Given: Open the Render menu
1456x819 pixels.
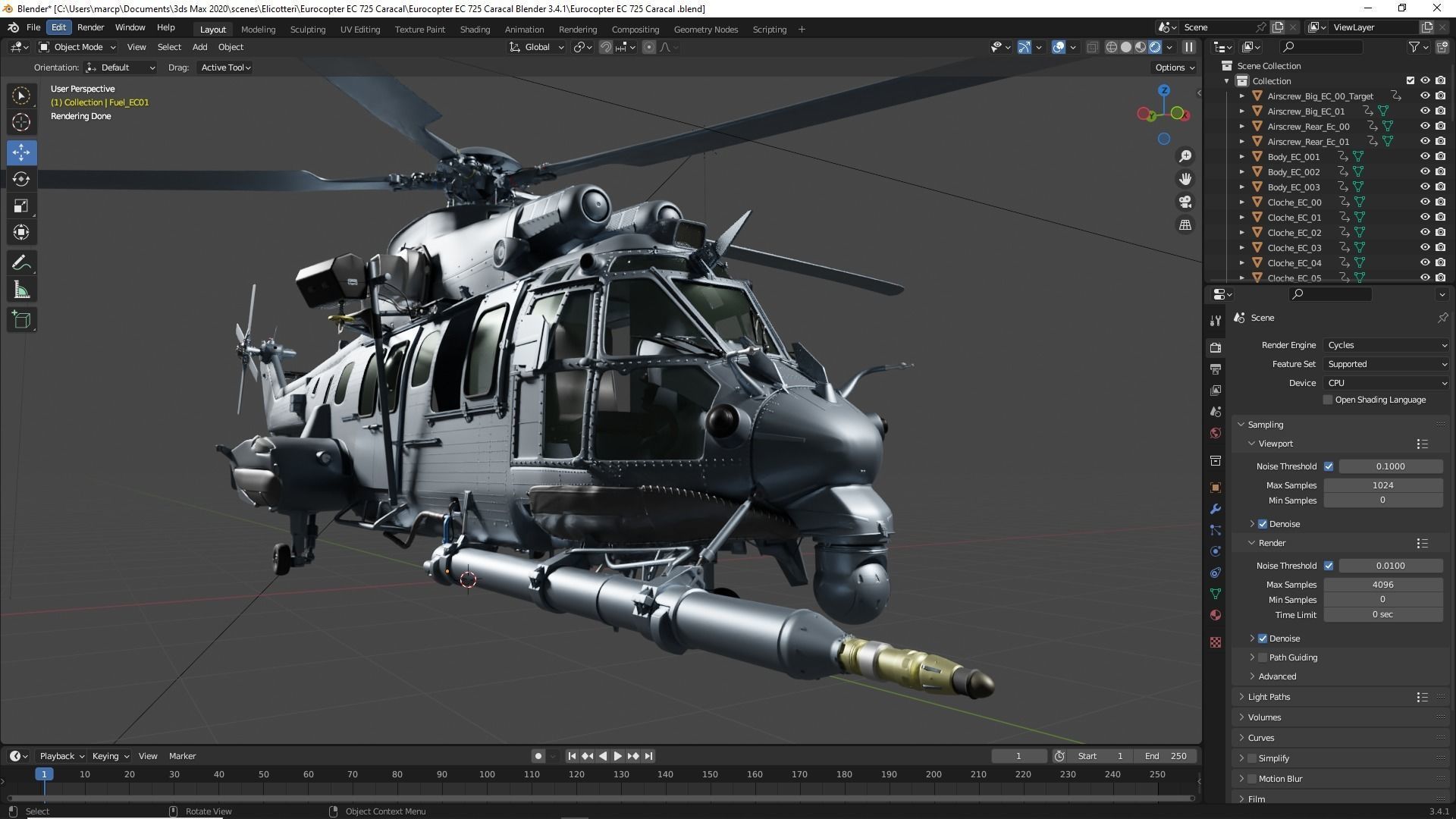Looking at the screenshot, I should pos(90,27).
